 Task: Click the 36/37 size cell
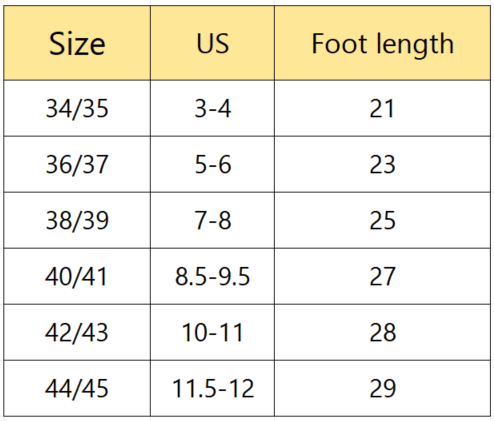coord(77,164)
